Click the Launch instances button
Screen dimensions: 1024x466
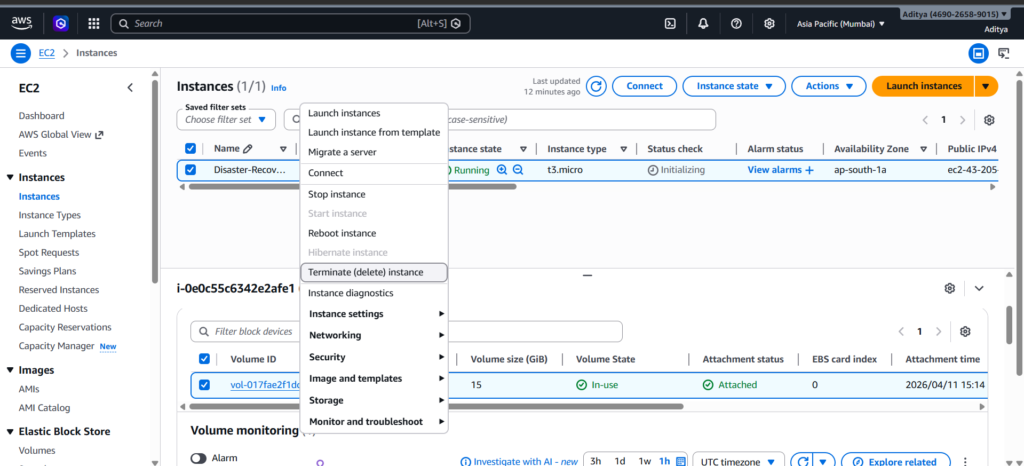coord(923,86)
